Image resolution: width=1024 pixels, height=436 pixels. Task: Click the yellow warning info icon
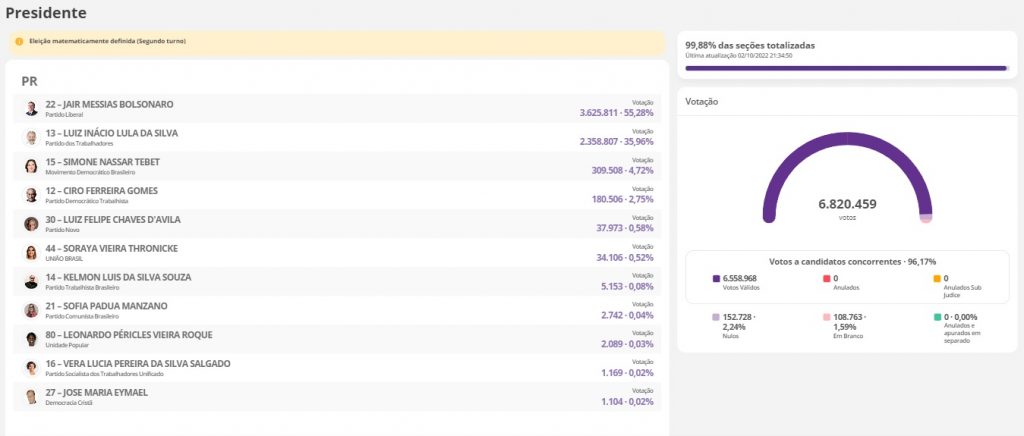tap(19, 42)
